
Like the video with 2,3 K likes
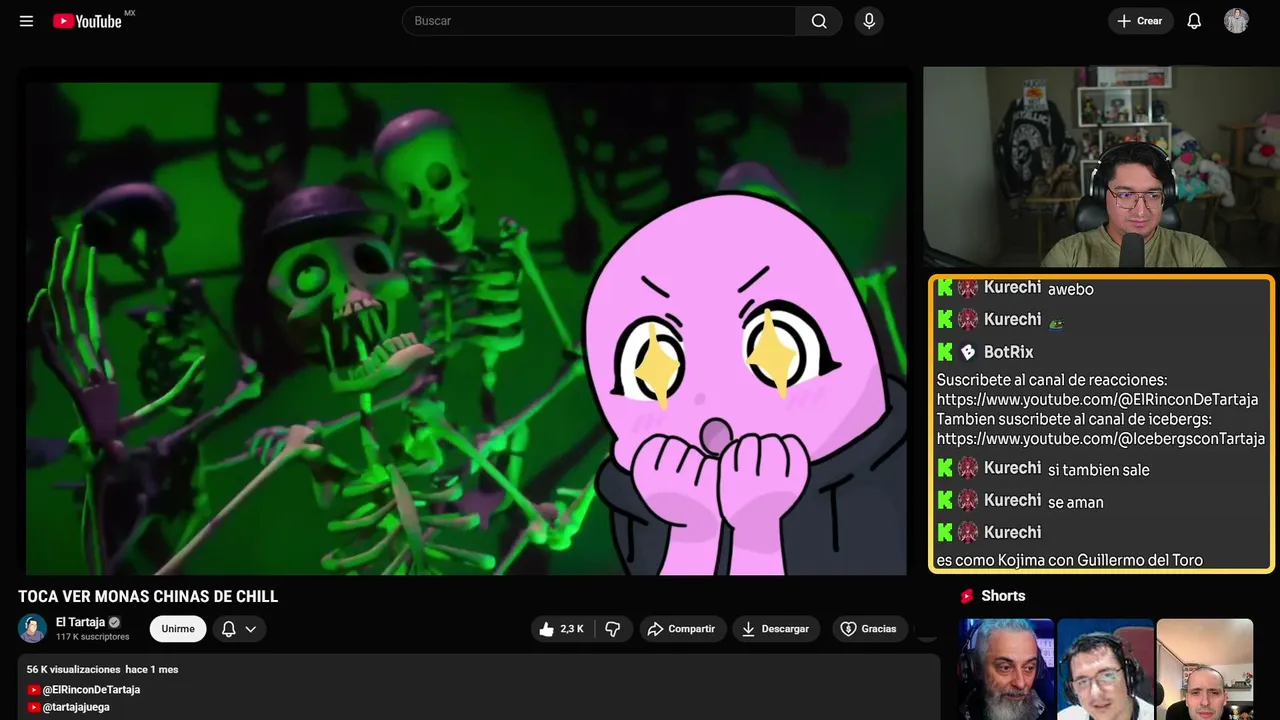click(x=562, y=629)
